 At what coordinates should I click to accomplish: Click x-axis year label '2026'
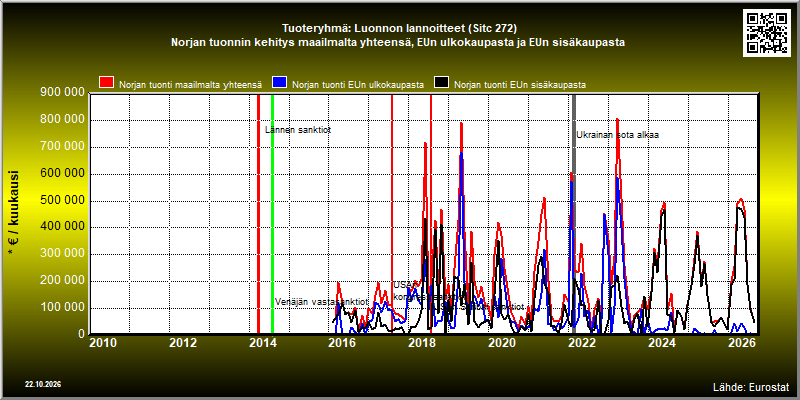(x=741, y=343)
